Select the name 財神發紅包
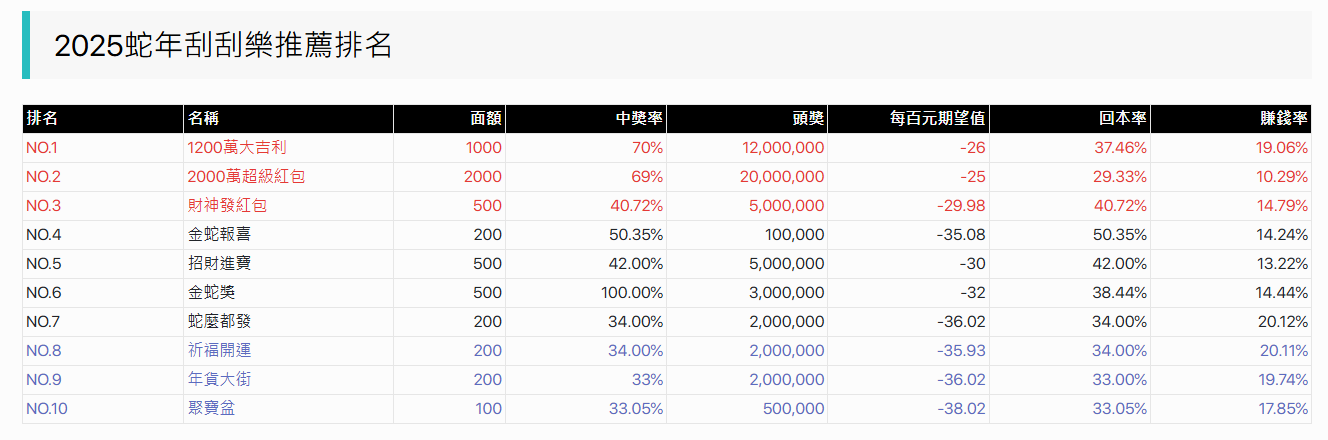This screenshot has height=440, width=1328. click(x=227, y=206)
